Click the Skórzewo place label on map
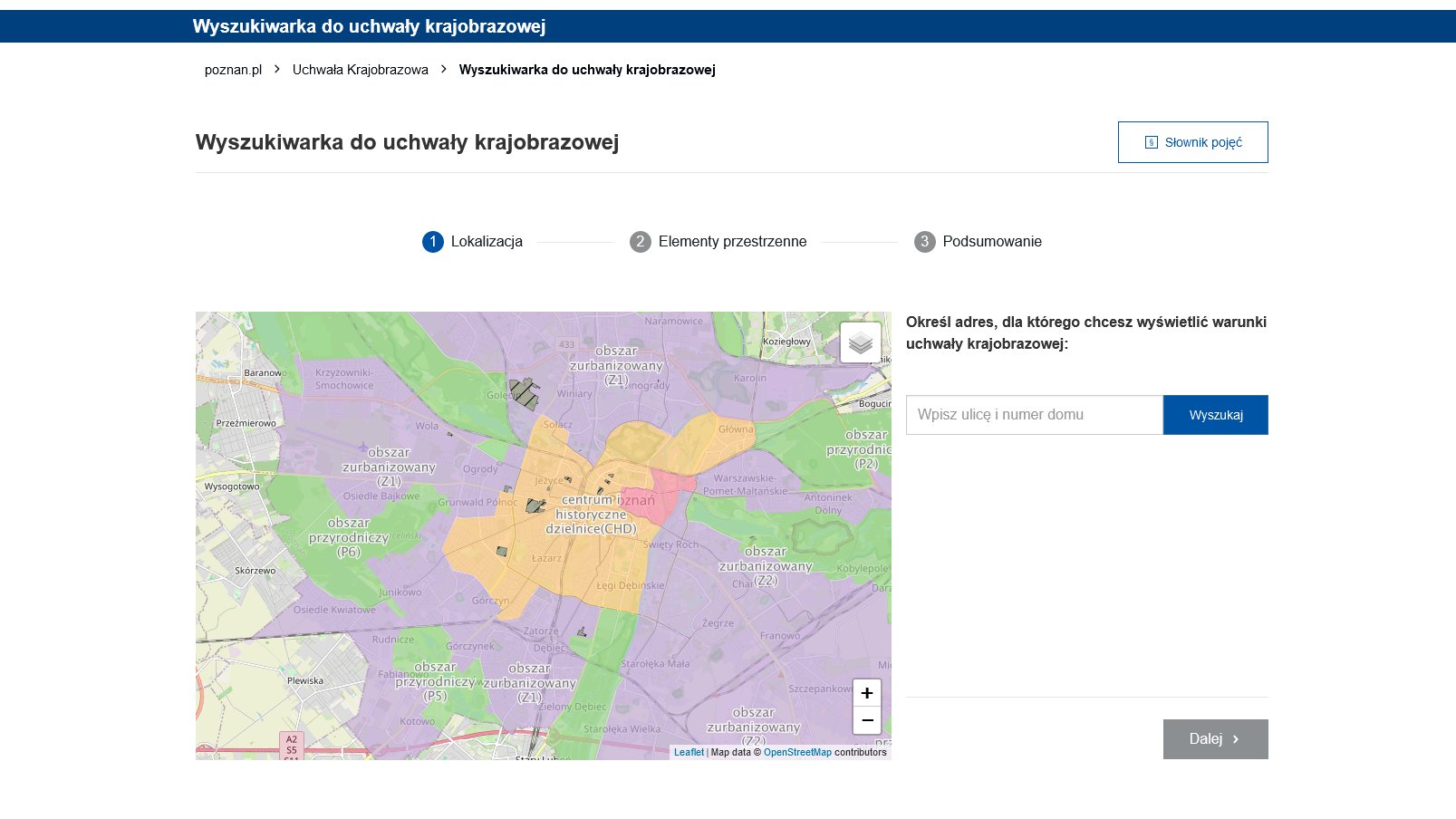Image resolution: width=1456 pixels, height=819 pixels. point(256,571)
